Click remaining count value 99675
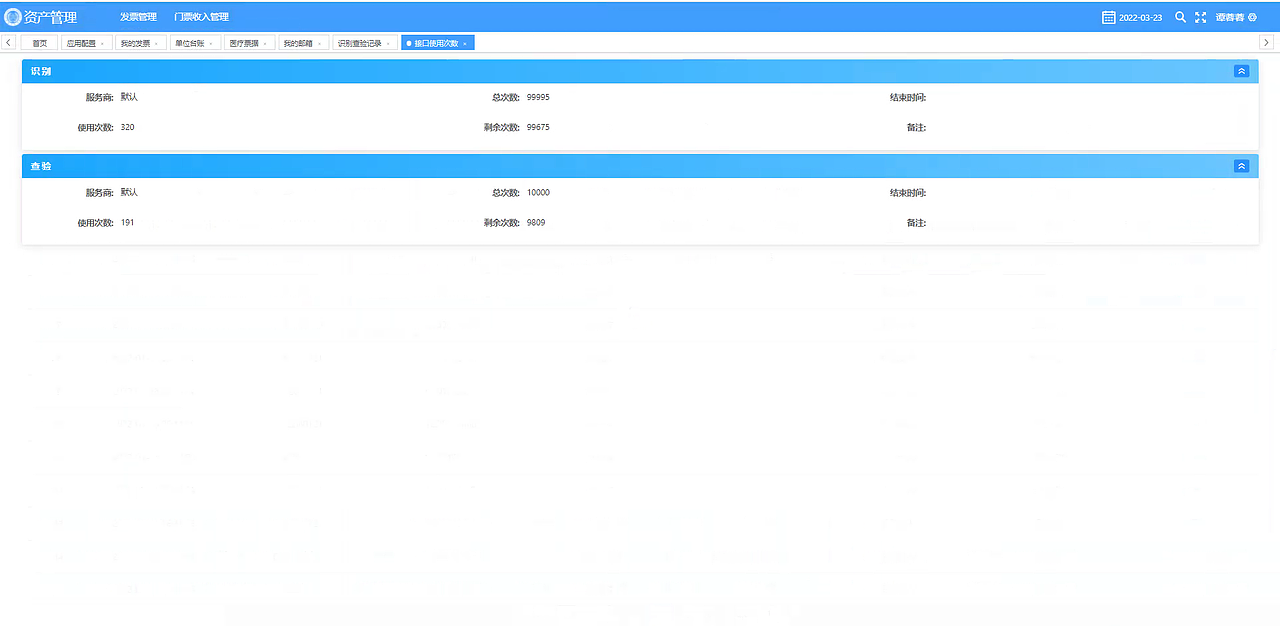The height and width of the screenshot is (626, 1280). [538, 128]
